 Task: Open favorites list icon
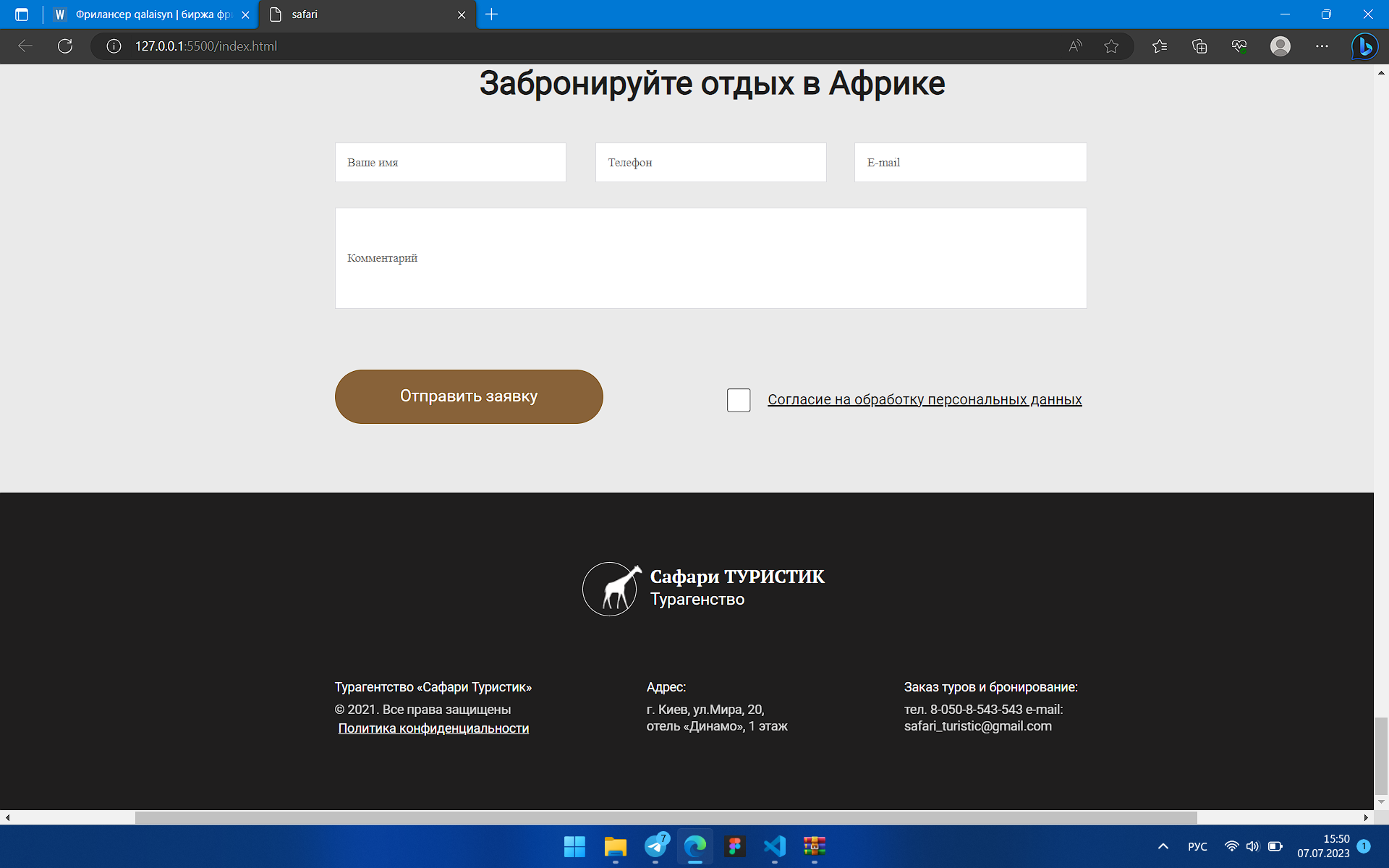[x=1160, y=46]
